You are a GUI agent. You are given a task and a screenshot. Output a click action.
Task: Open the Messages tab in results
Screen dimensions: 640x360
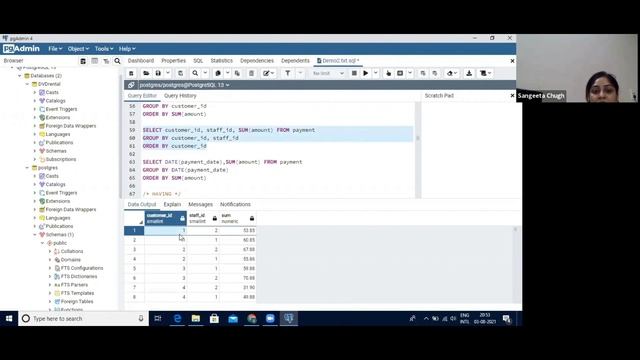200,204
